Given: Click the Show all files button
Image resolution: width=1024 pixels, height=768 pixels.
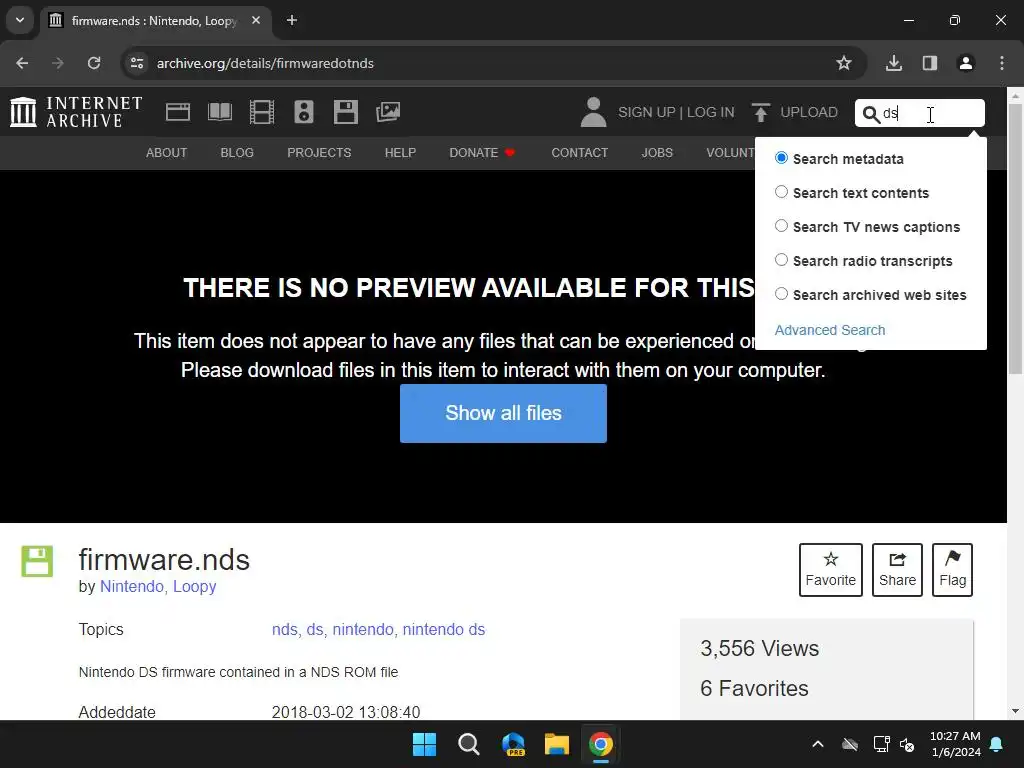Looking at the screenshot, I should coord(504,413).
